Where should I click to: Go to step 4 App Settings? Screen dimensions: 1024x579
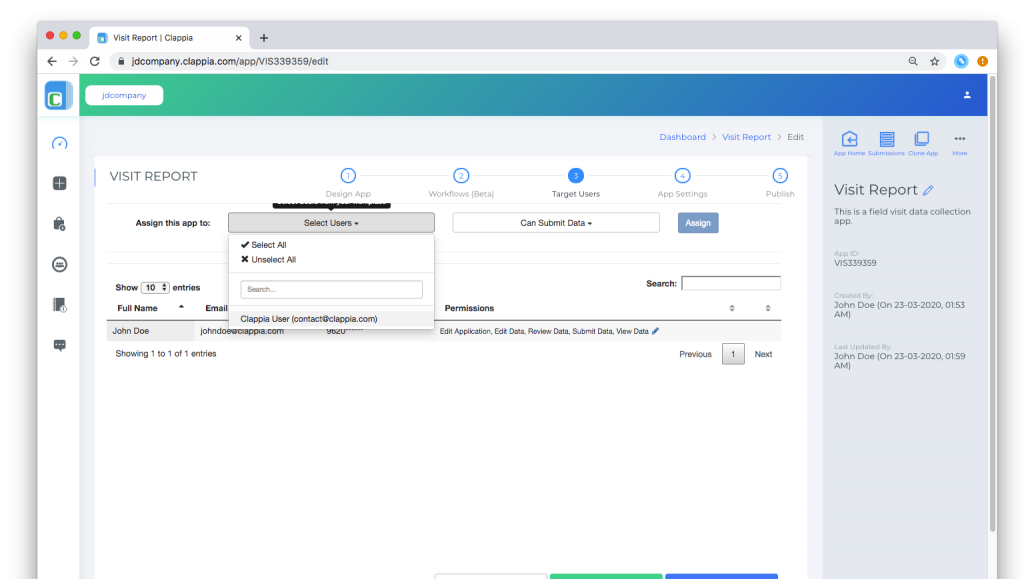coord(682,183)
